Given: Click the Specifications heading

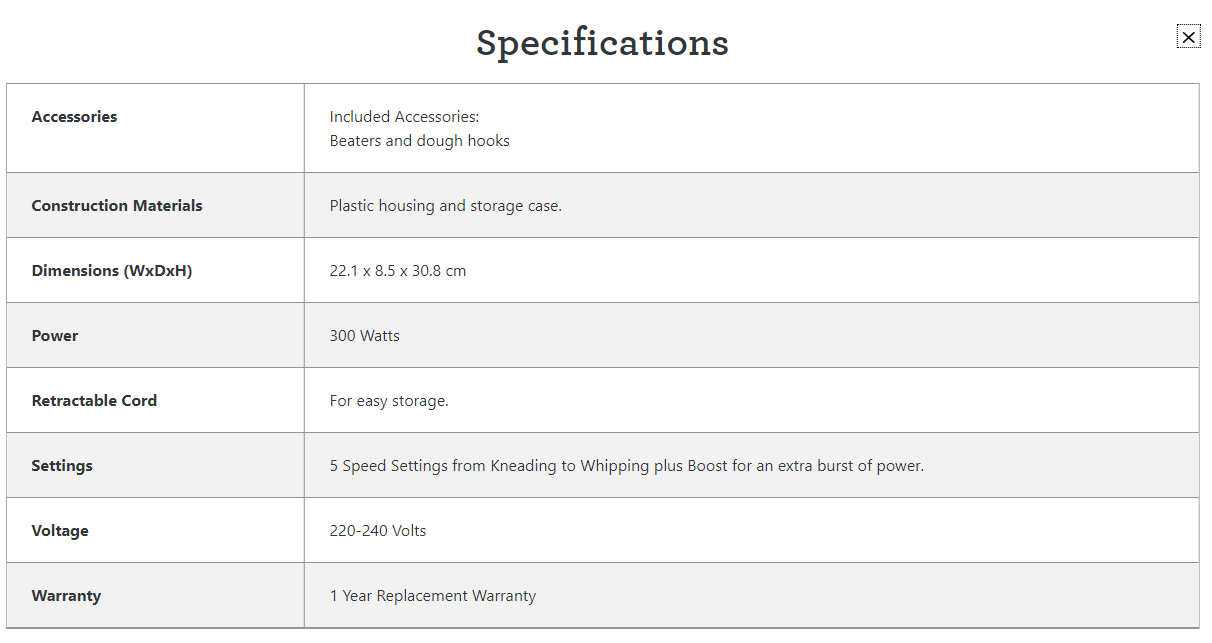Looking at the screenshot, I should (602, 43).
